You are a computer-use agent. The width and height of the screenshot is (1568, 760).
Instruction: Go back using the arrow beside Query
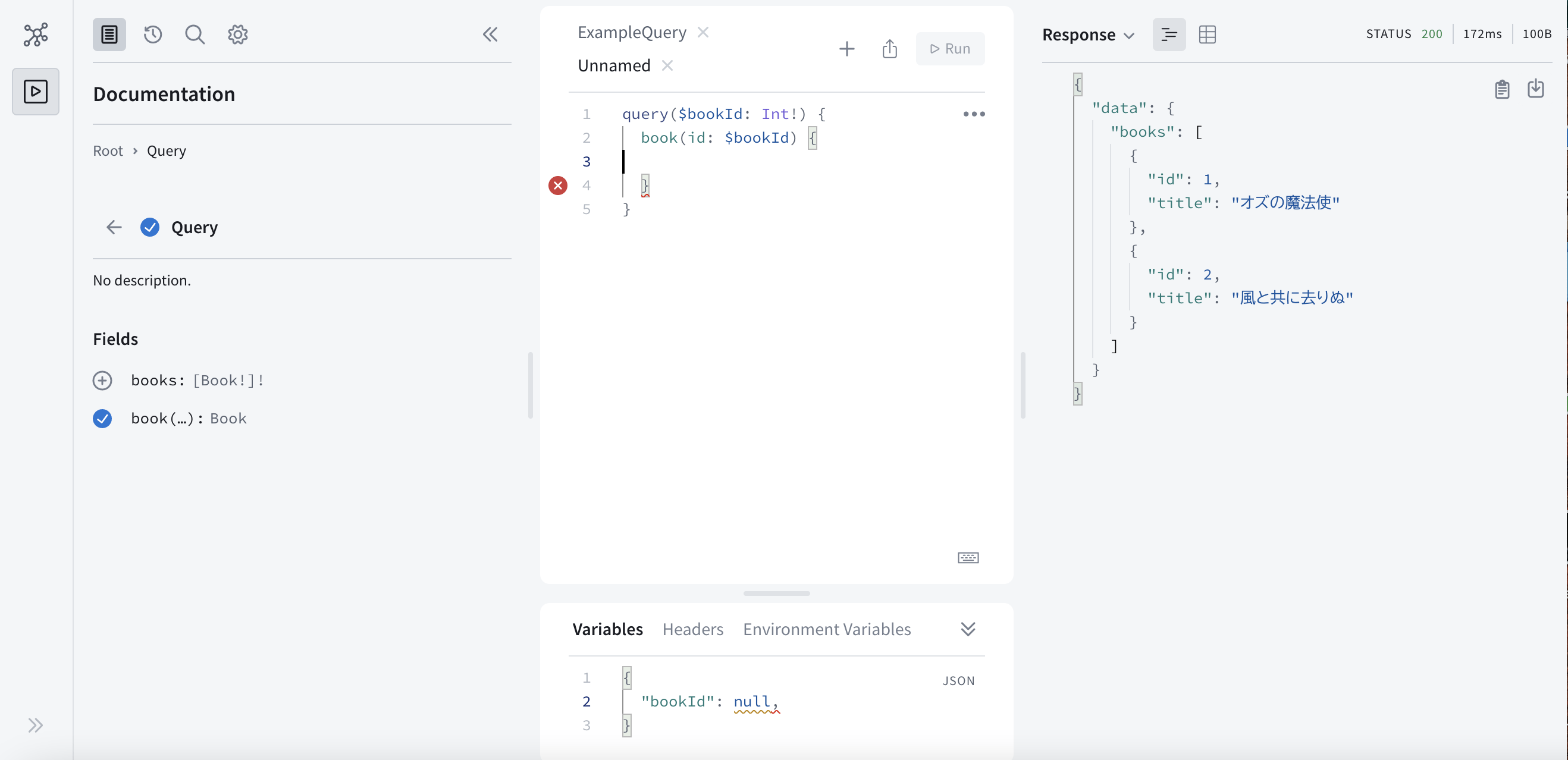[x=114, y=227]
